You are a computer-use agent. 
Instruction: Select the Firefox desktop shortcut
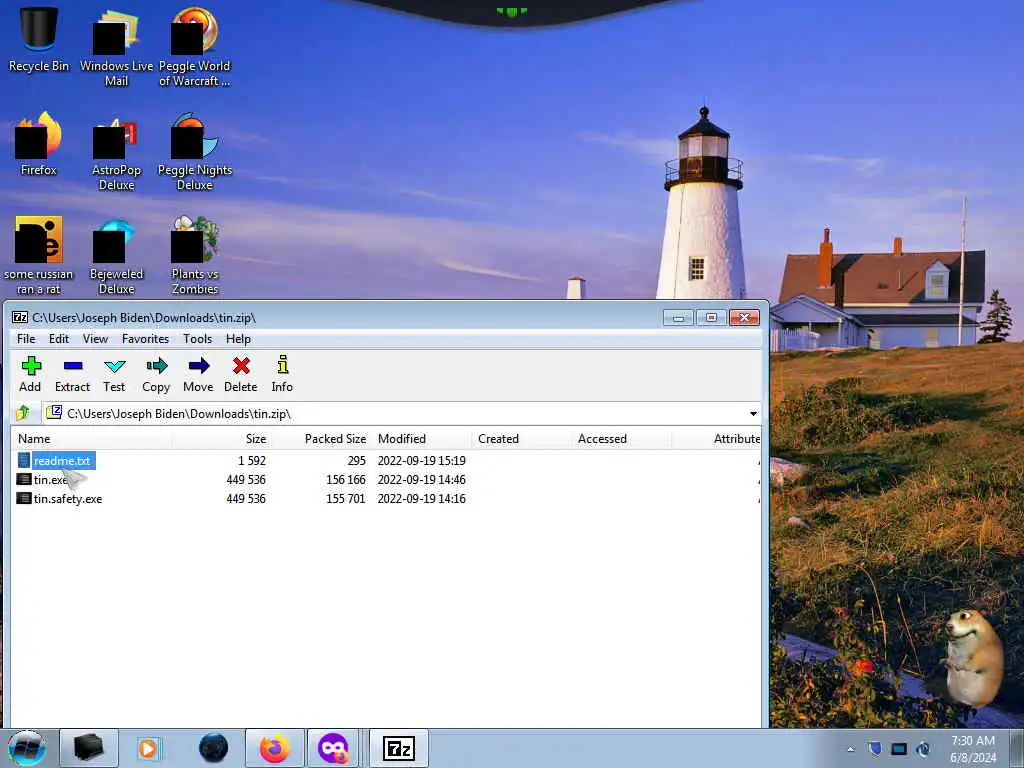(39, 144)
